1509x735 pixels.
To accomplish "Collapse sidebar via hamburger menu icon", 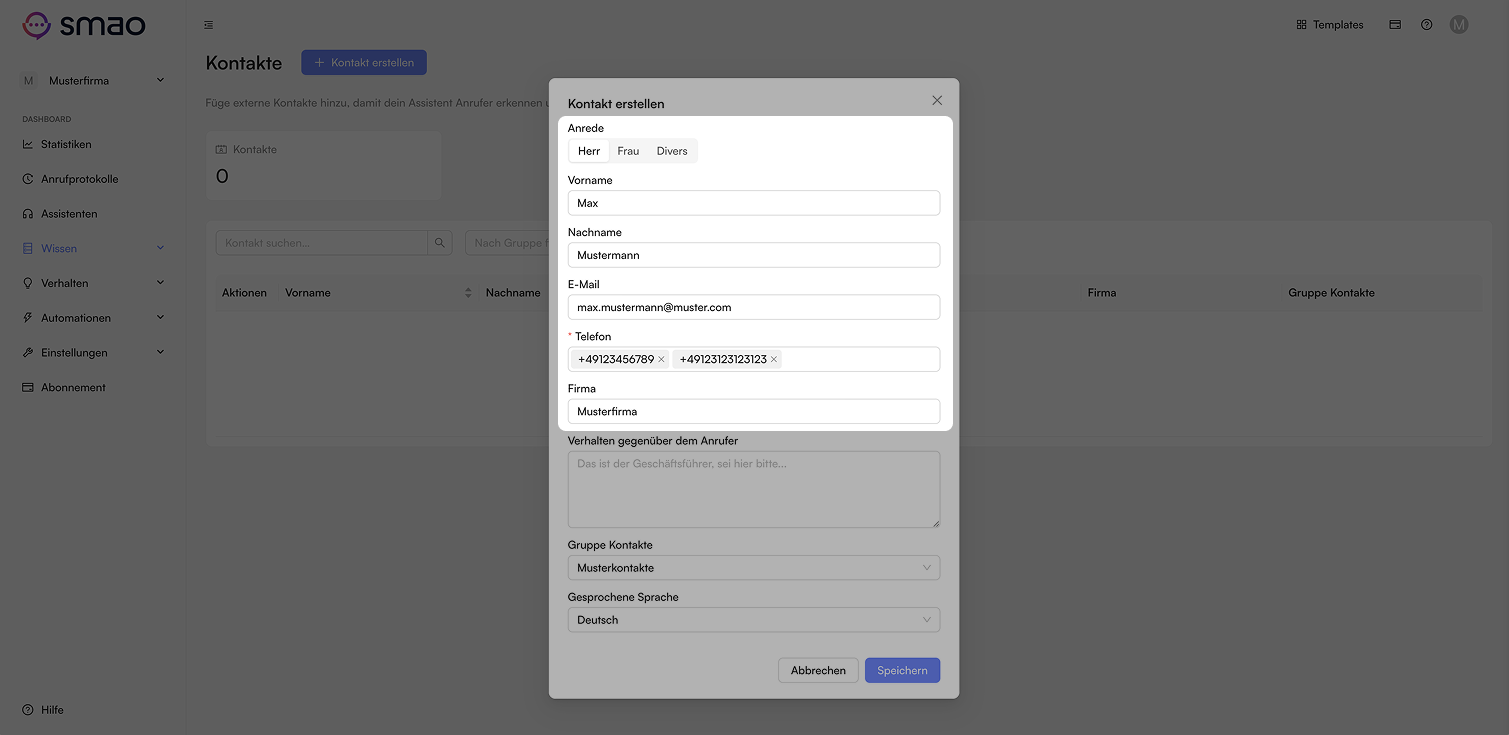I will pos(208,25).
